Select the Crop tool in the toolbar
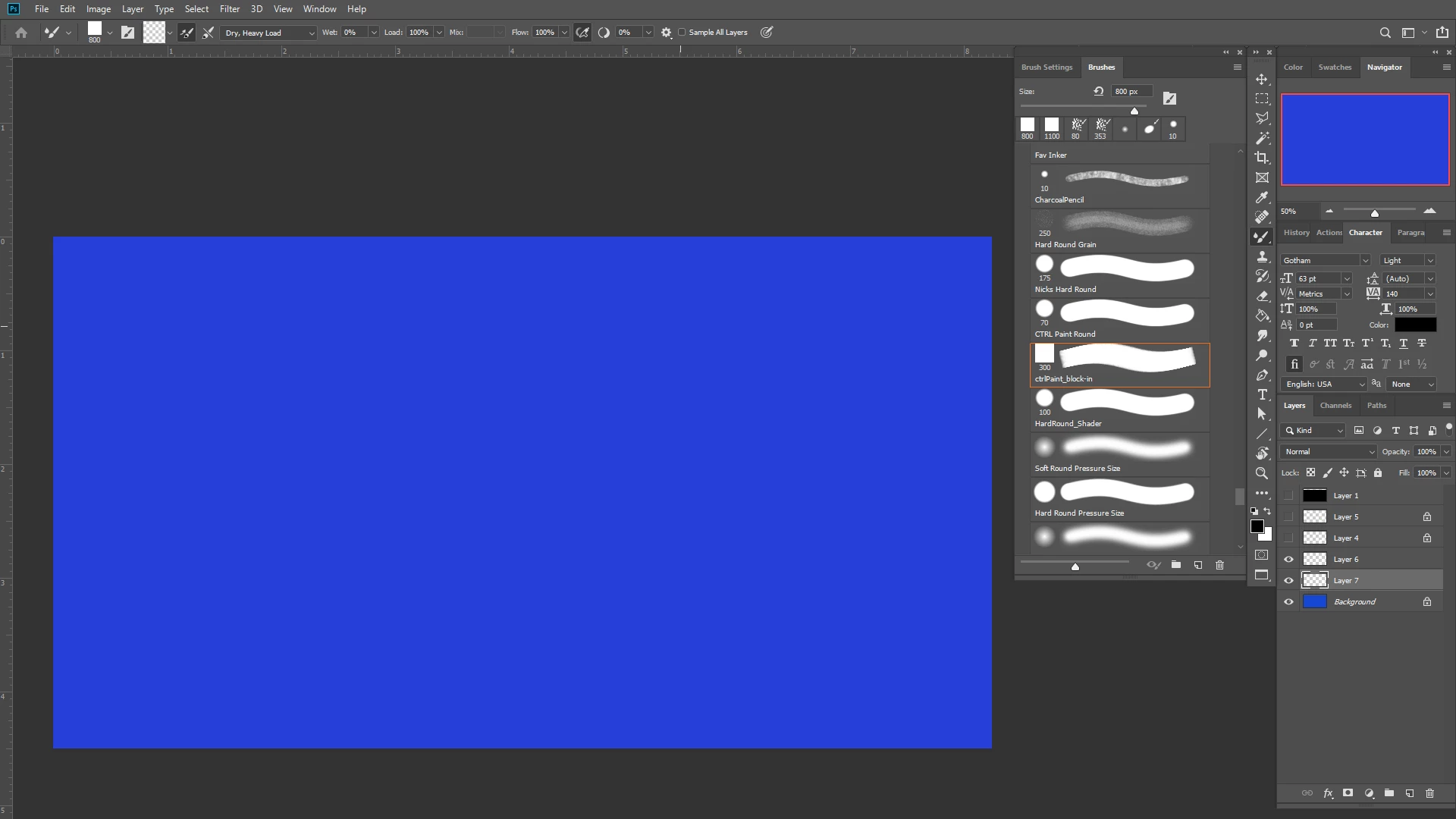Screen dimensions: 1456x819 [1262, 158]
